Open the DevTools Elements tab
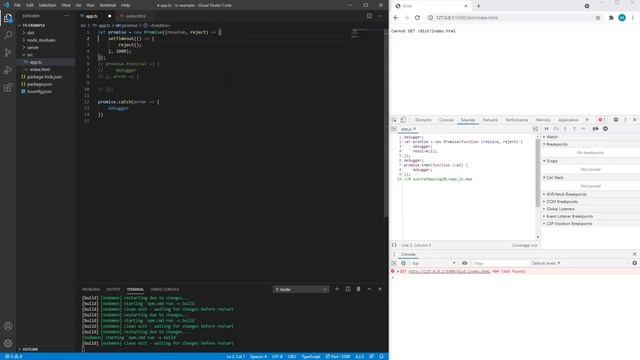The width and height of the screenshot is (640, 360). (423, 120)
